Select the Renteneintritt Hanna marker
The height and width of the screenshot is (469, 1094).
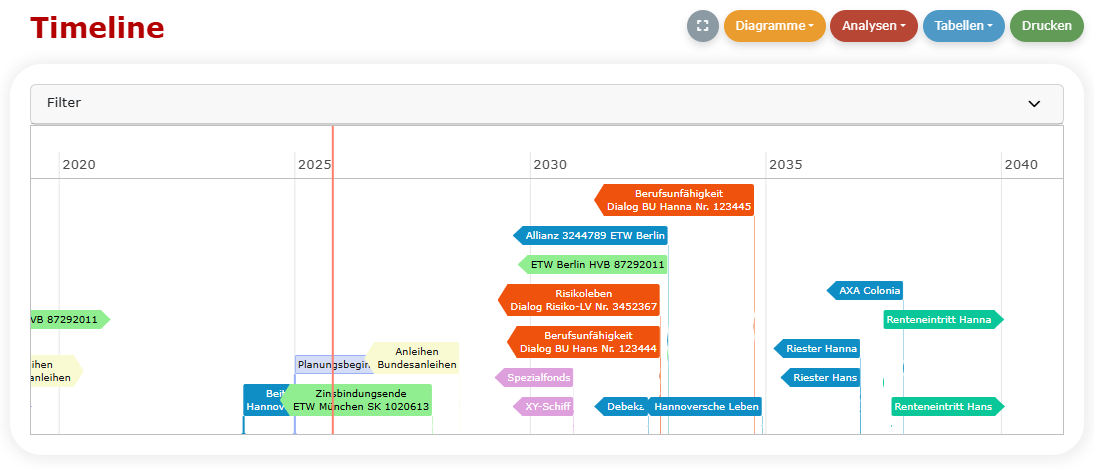pos(944,320)
